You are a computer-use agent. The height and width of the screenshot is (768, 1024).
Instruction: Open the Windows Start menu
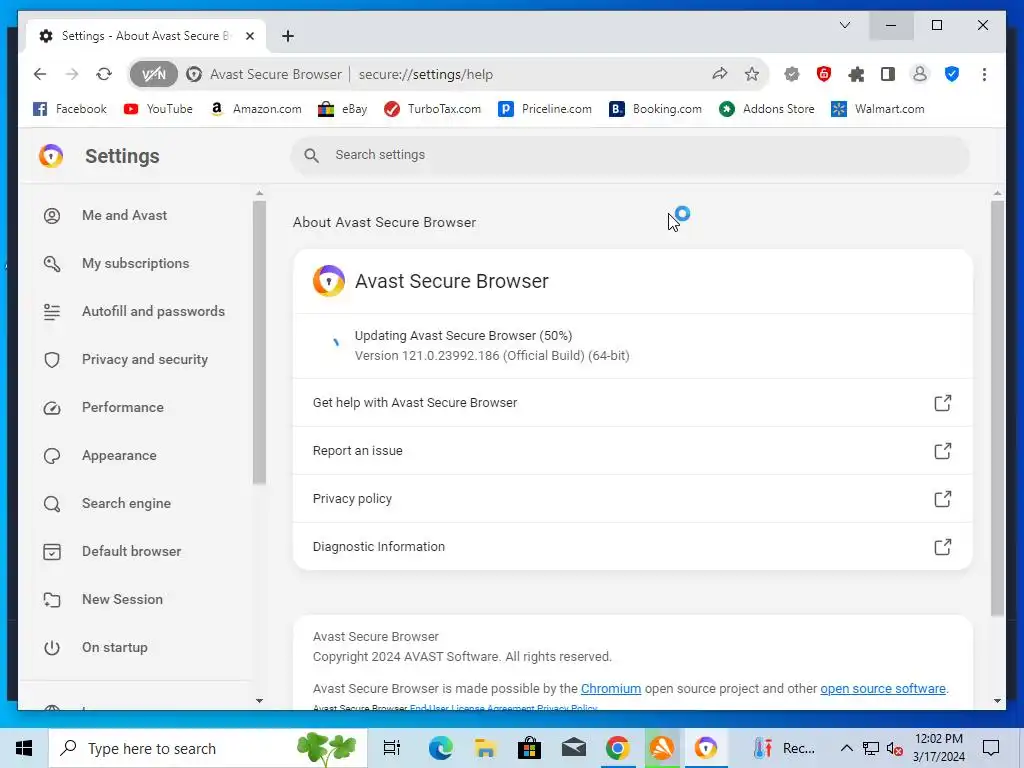click(24, 748)
